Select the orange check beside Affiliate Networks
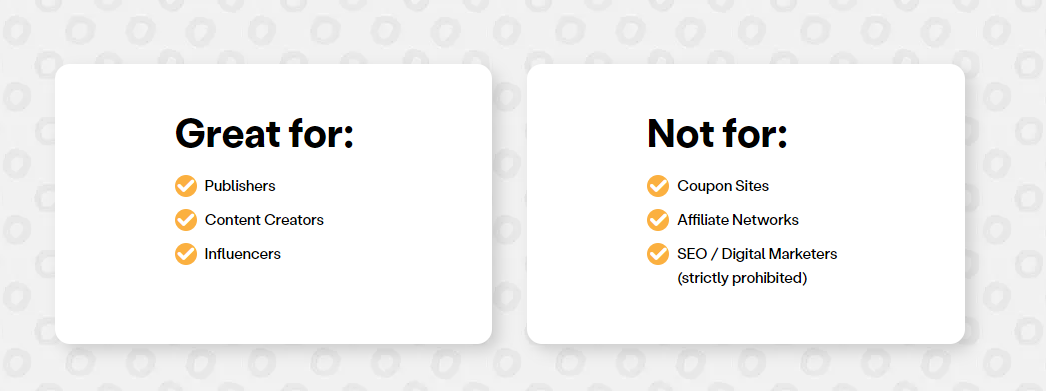The height and width of the screenshot is (391, 1046). coord(658,220)
